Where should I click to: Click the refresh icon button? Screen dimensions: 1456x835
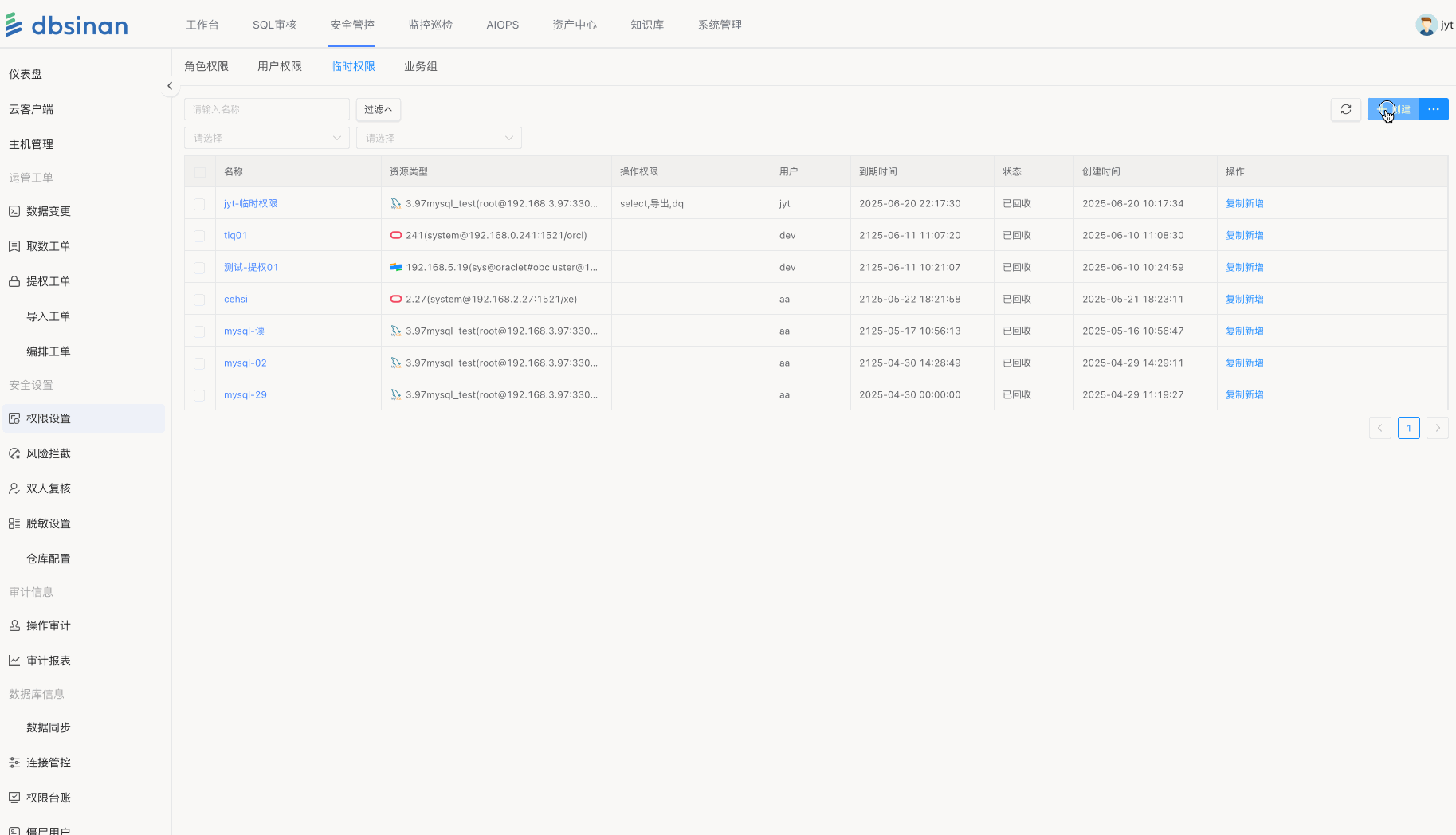1346,109
